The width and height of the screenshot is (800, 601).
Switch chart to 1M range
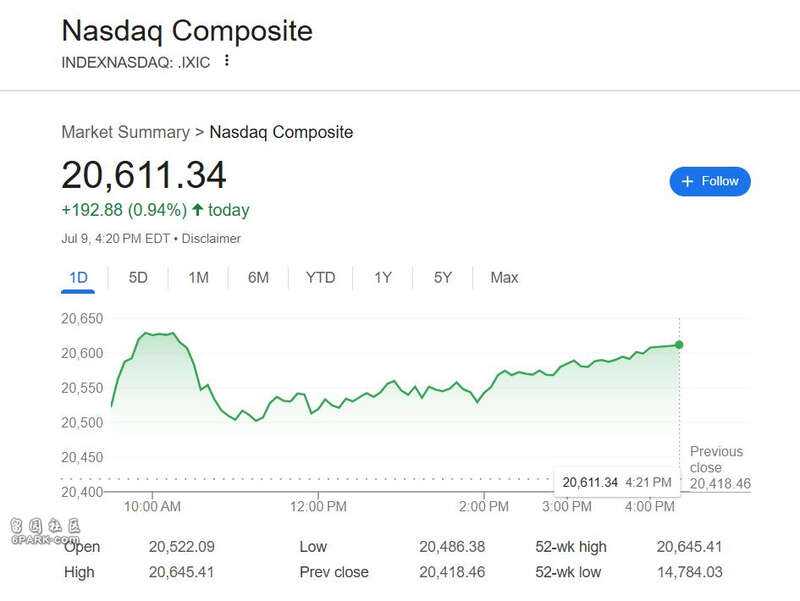click(x=198, y=278)
